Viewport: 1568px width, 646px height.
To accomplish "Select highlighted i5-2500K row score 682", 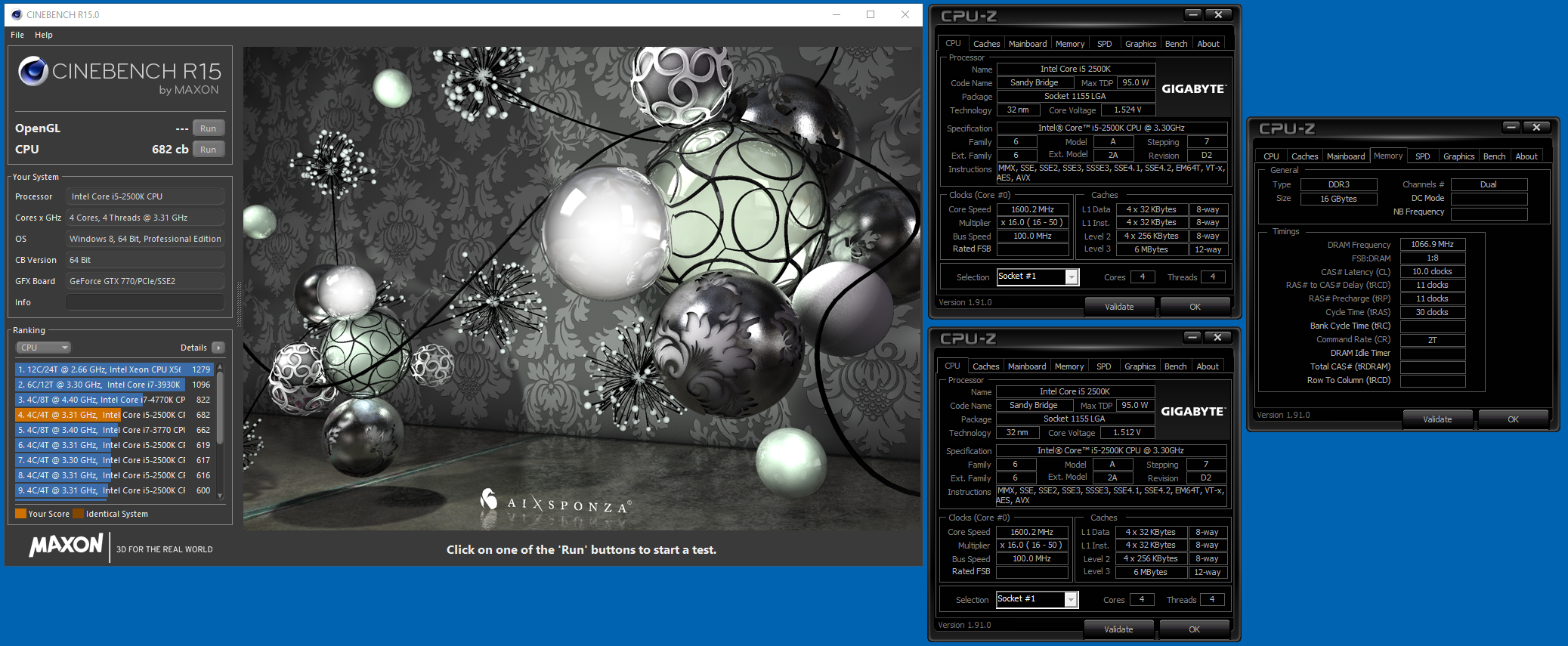I will (x=114, y=415).
